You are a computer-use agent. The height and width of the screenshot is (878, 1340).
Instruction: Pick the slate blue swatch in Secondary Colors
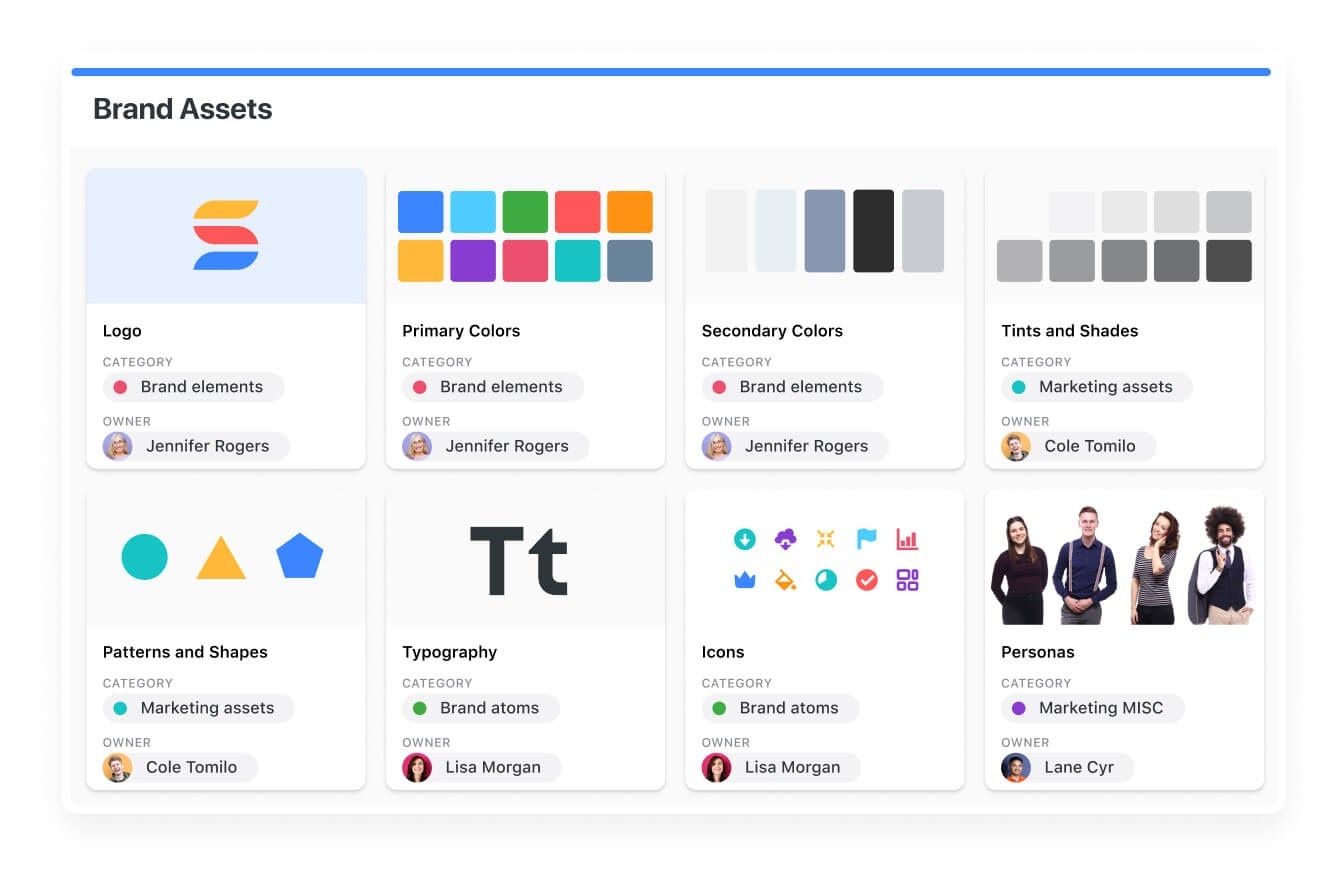[x=825, y=231]
